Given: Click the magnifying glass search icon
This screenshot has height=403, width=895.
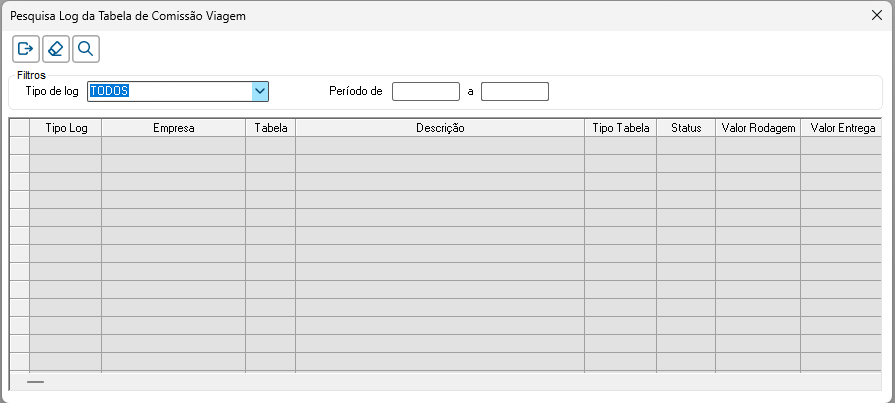Looking at the screenshot, I should [x=86, y=48].
